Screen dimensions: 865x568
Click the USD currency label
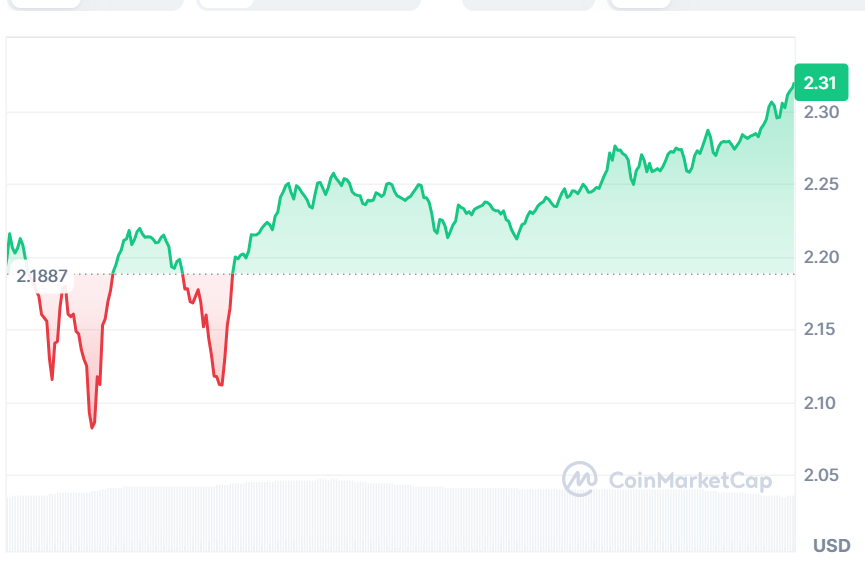pyautogui.click(x=831, y=546)
